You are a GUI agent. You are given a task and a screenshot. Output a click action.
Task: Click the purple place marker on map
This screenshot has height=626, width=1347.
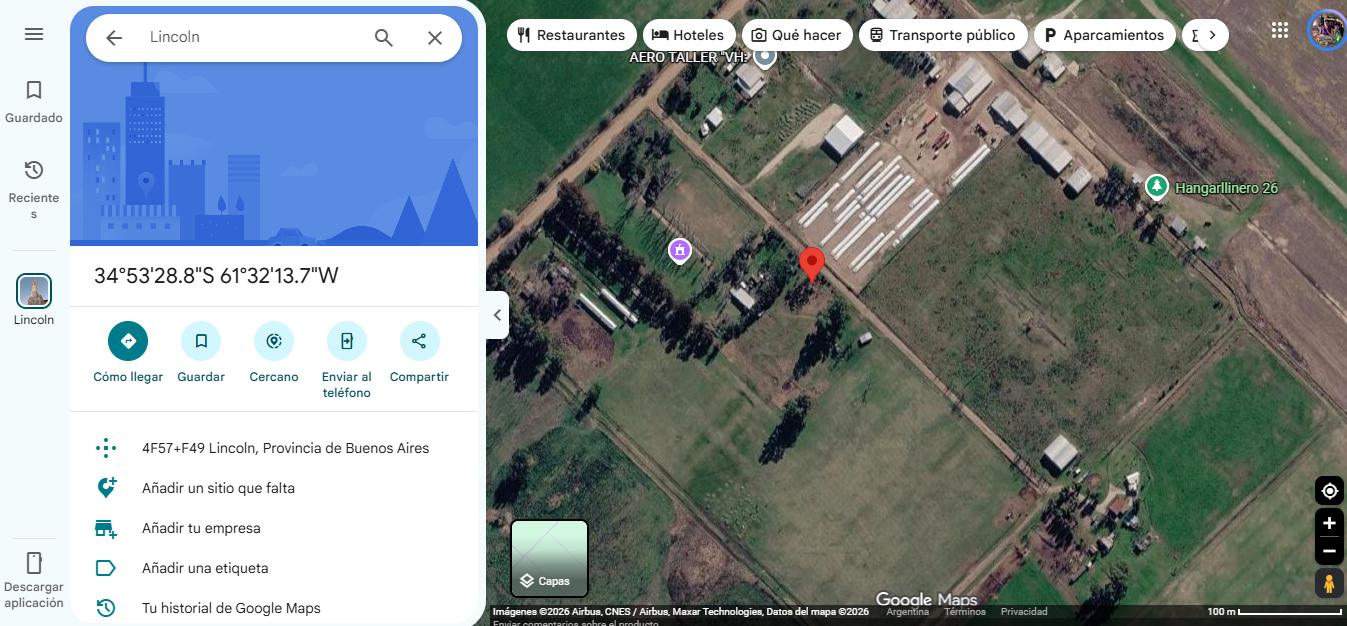pos(680,250)
